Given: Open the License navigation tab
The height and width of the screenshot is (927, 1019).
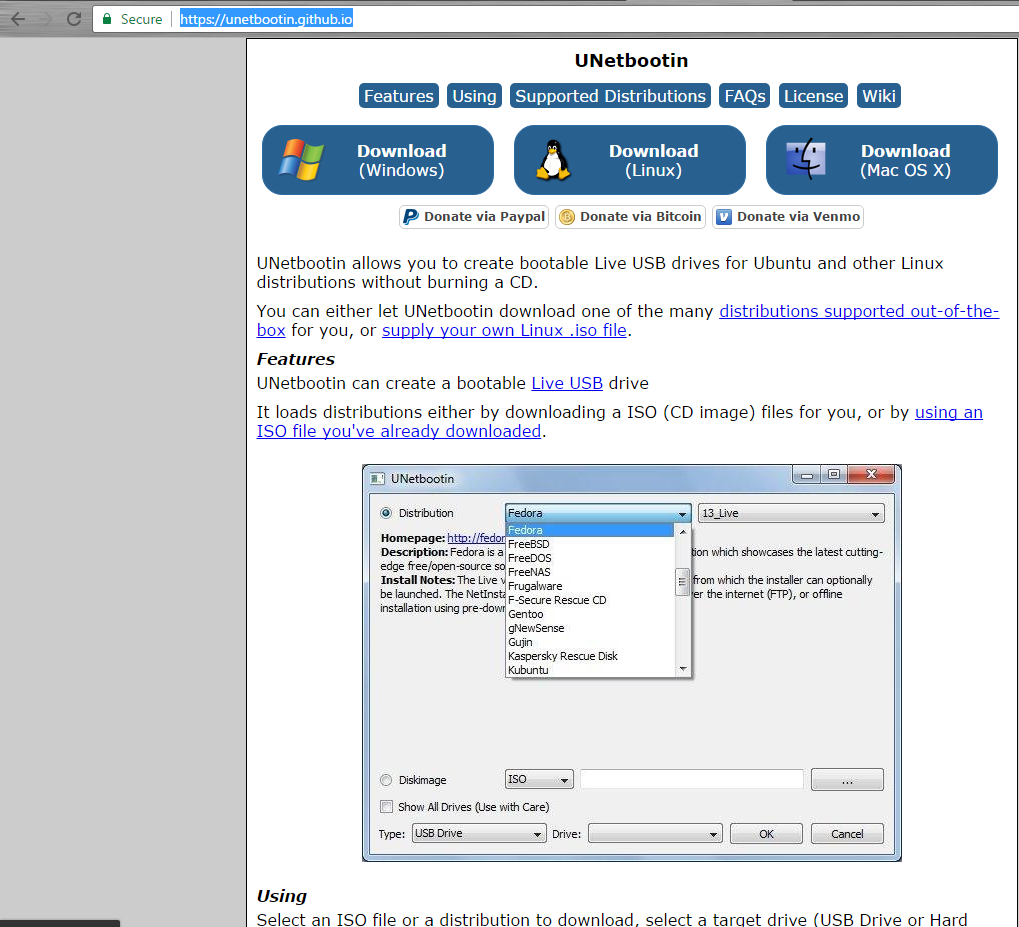Looking at the screenshot, I should (x=813, y=96).
